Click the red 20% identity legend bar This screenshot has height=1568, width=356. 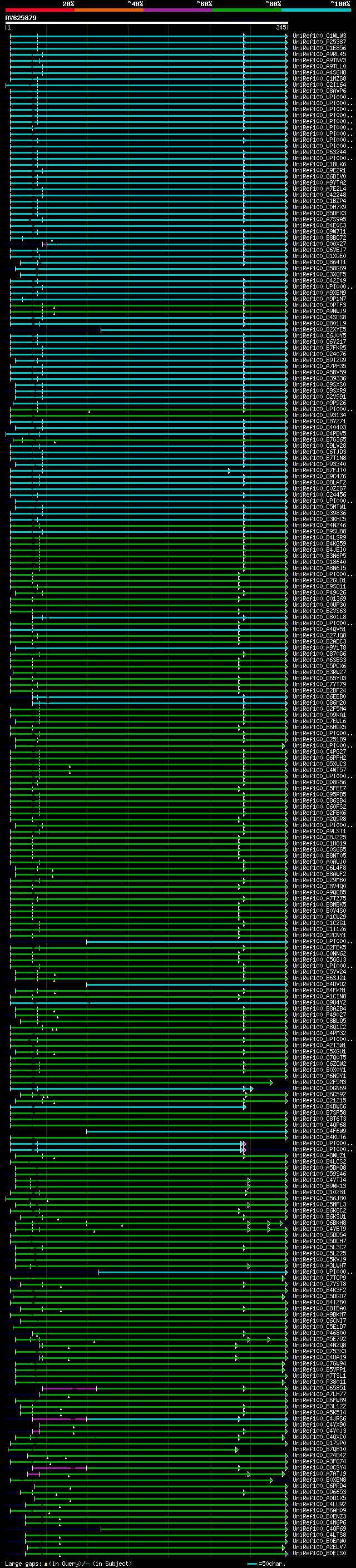click(x=39, y=11)
